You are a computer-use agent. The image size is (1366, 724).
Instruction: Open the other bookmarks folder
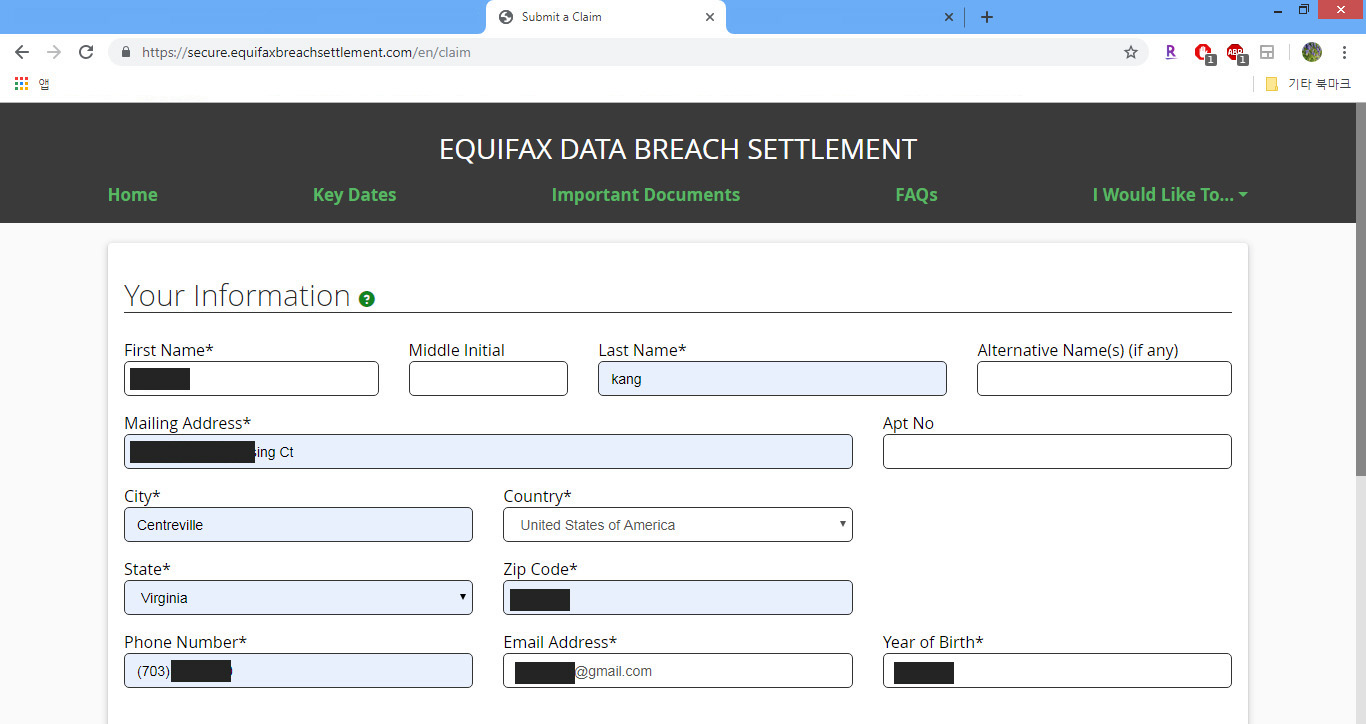coord(1308,84)
